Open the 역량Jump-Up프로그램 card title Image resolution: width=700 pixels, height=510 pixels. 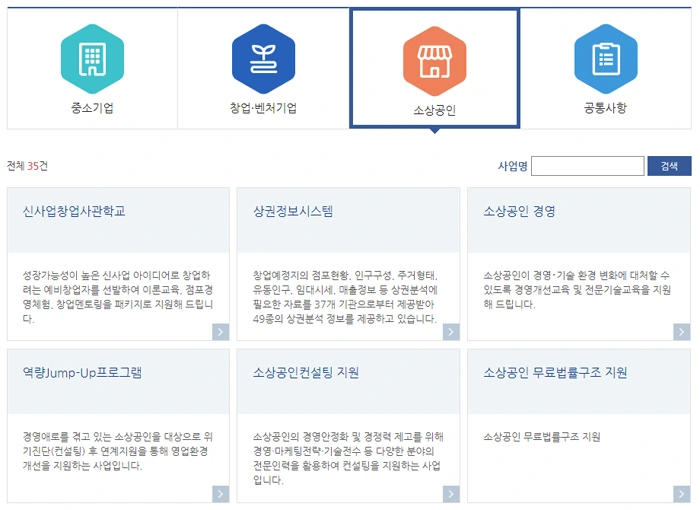(x=82, y=373)
